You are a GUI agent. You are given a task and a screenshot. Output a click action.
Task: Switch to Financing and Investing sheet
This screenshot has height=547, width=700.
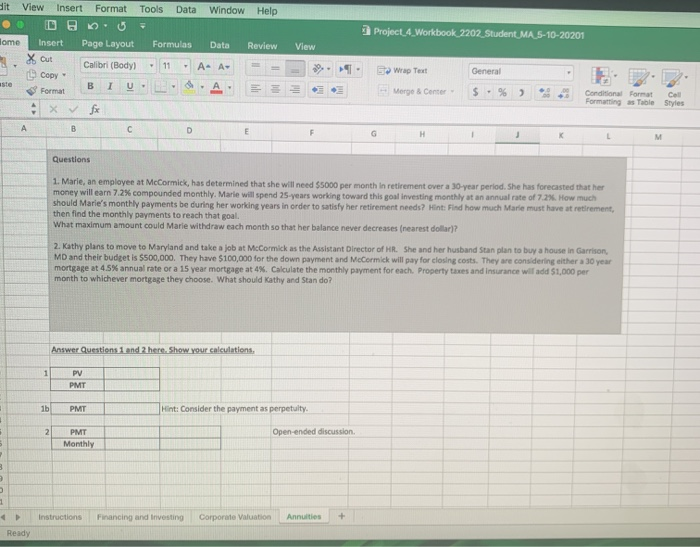pos(140,517)
